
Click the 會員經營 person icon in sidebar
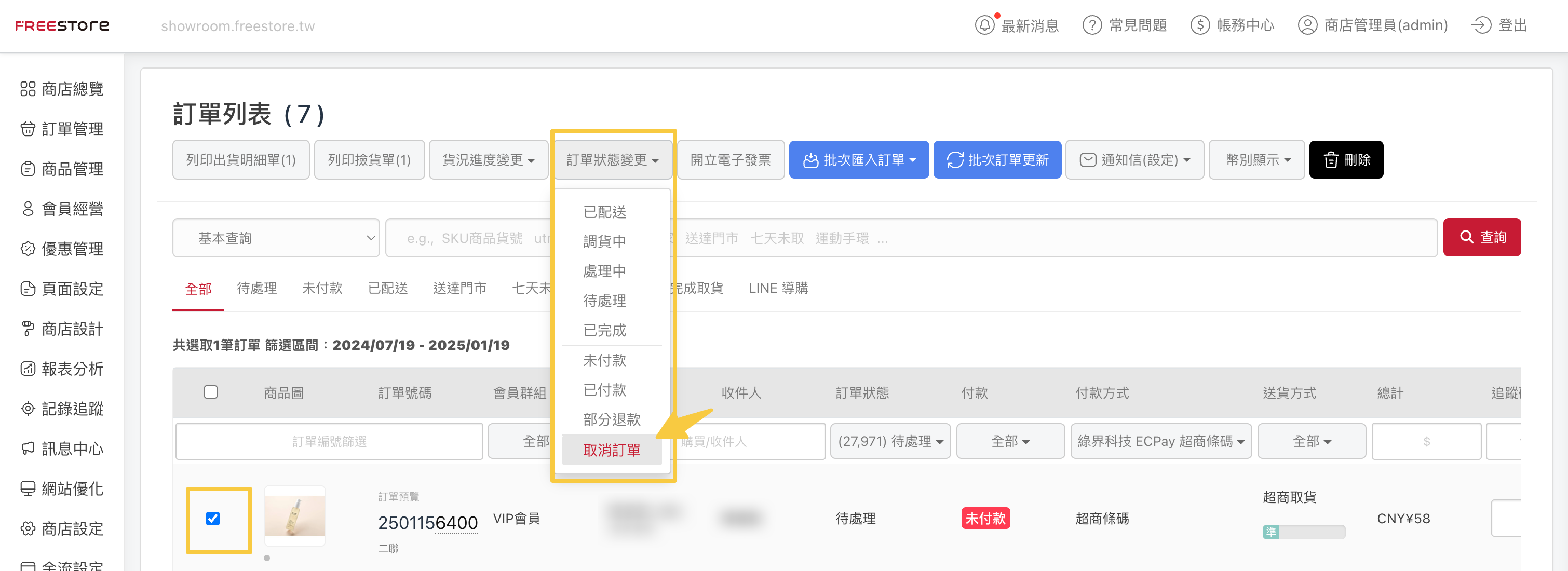pyautogui.click(x=28, y=209)
